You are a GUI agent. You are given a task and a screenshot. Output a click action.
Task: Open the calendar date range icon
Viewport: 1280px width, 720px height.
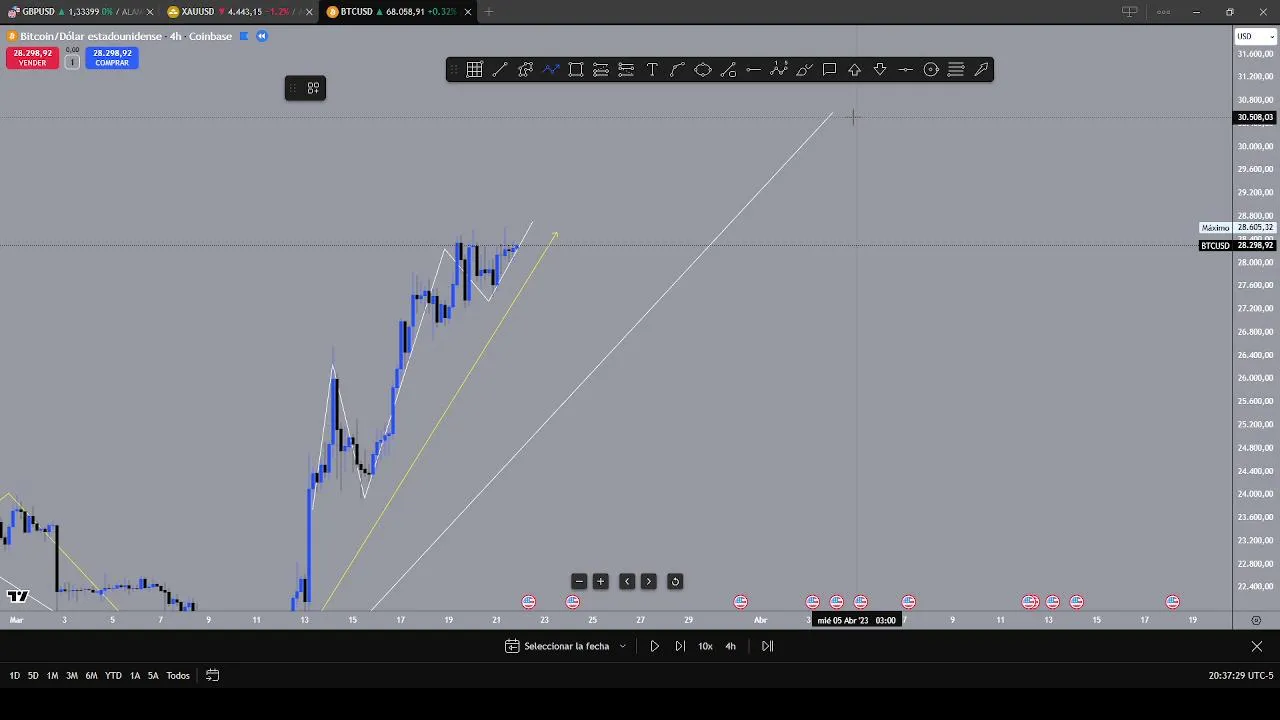point(212,675)
